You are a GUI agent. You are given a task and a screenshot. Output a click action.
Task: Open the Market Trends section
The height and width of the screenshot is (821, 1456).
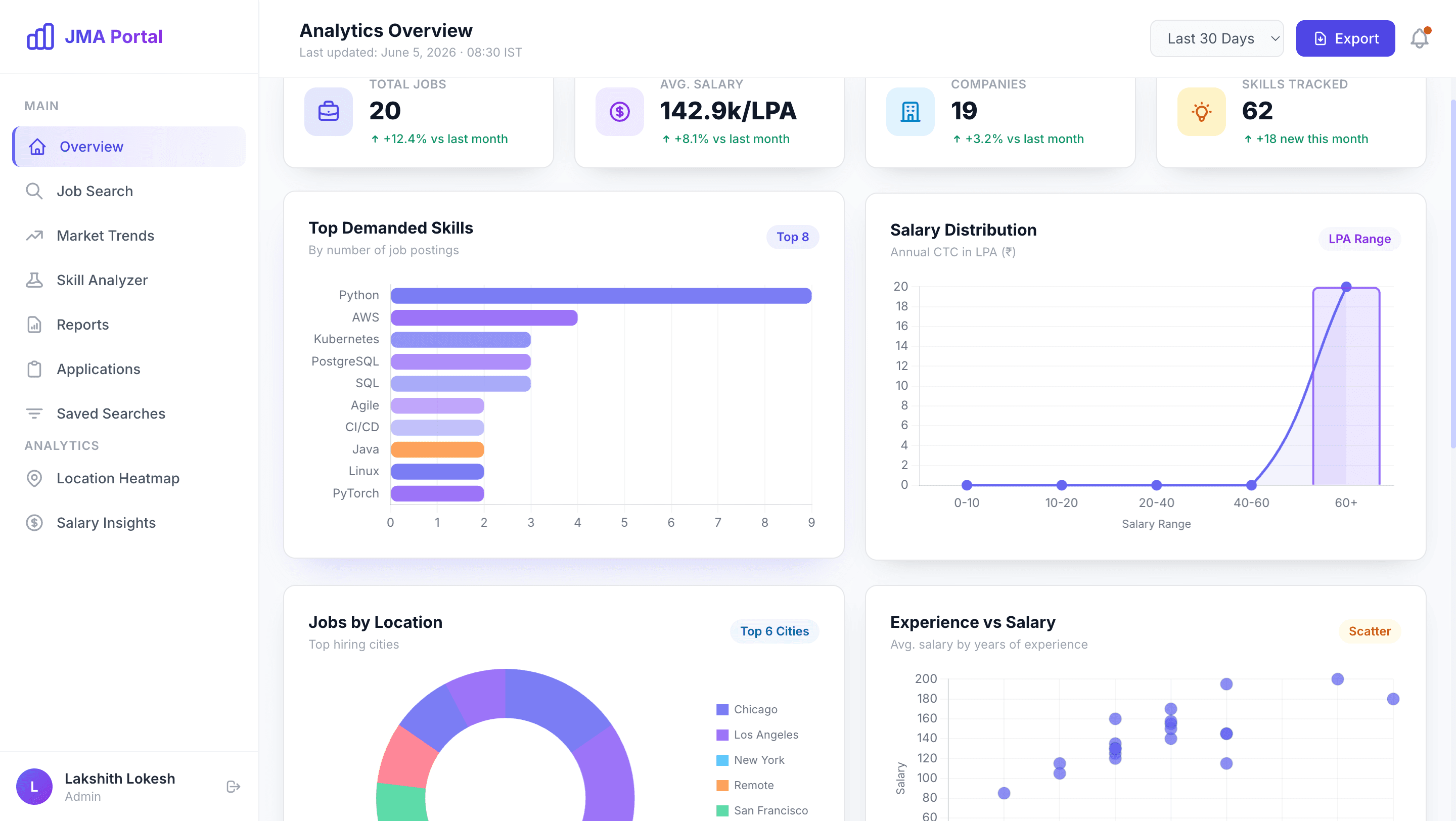[x=129, y=236]
